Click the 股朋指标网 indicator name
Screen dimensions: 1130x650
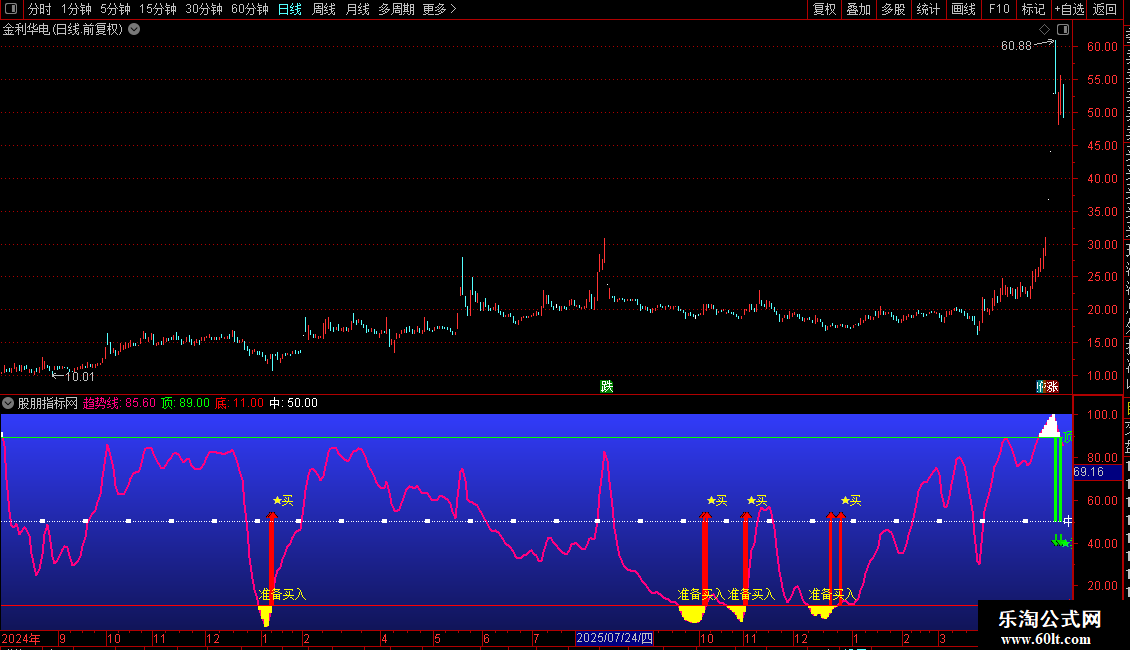(48, 403)
